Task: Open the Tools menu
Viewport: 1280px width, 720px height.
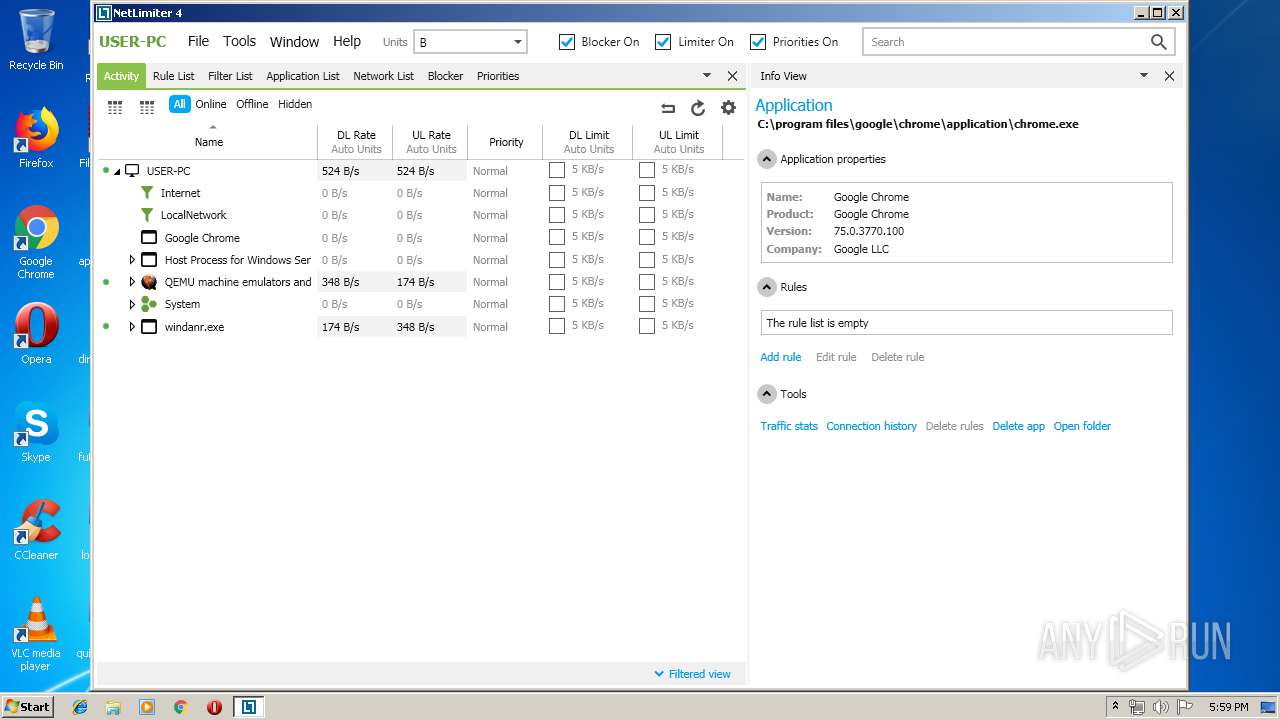Action: (x=239, y=41)
